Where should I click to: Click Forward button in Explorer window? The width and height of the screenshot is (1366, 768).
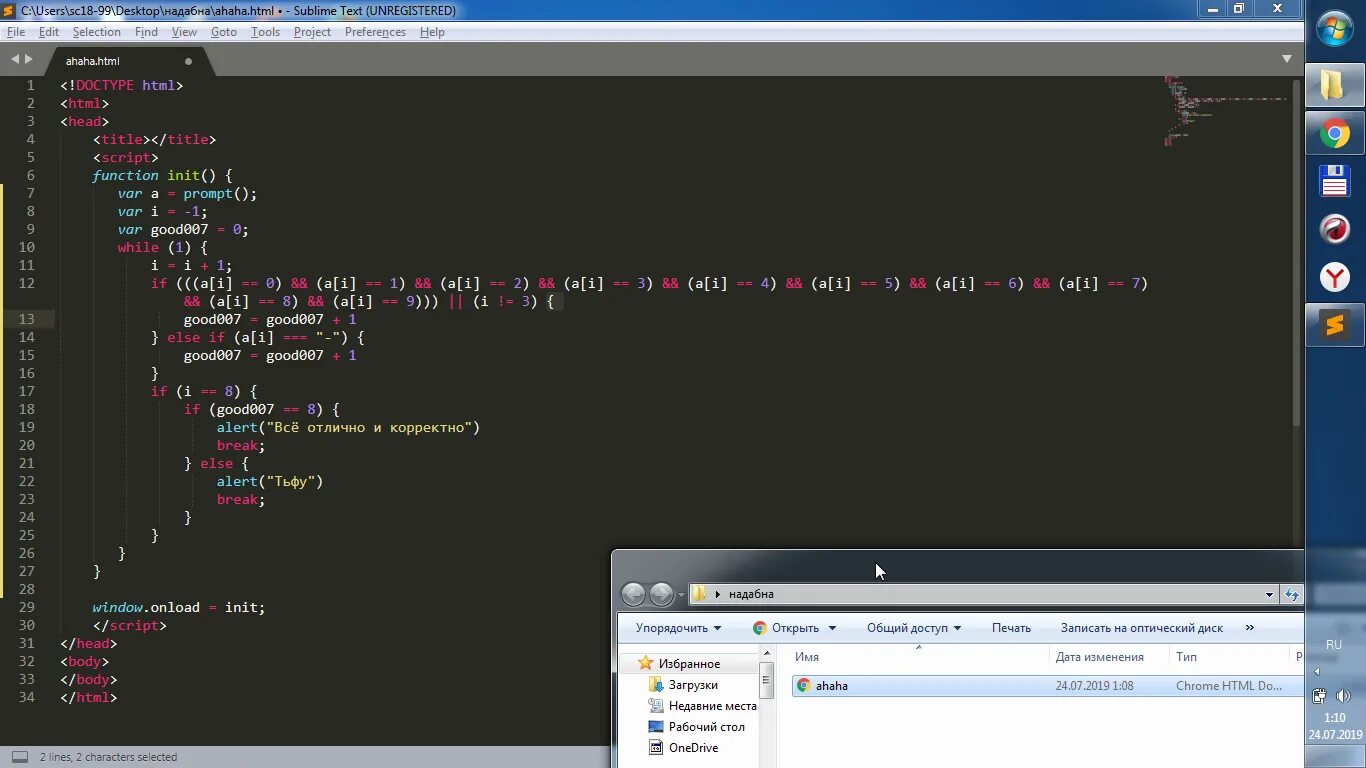pos(661,595)
